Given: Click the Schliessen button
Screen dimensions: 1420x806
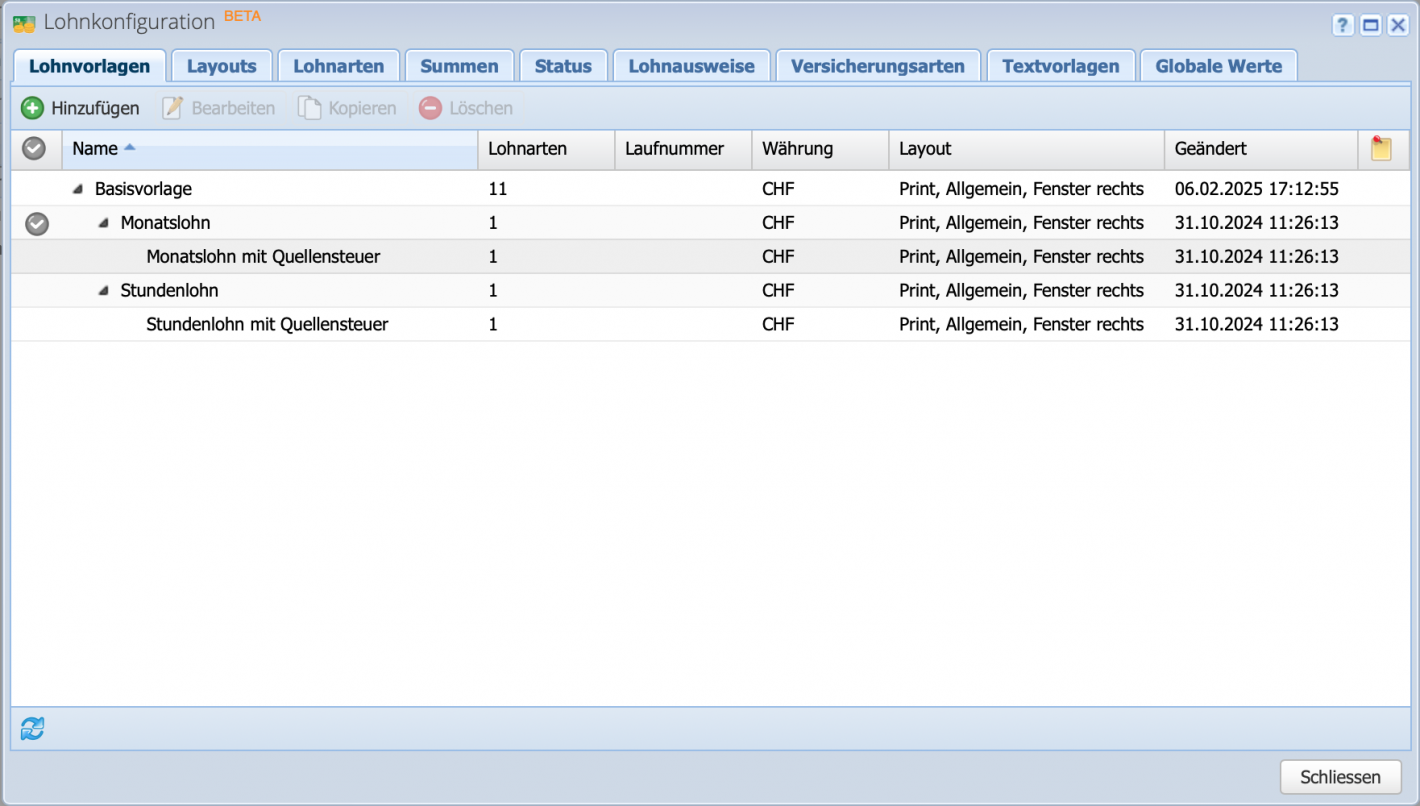Looking at the screenshot, I should tap(1340, 776).
